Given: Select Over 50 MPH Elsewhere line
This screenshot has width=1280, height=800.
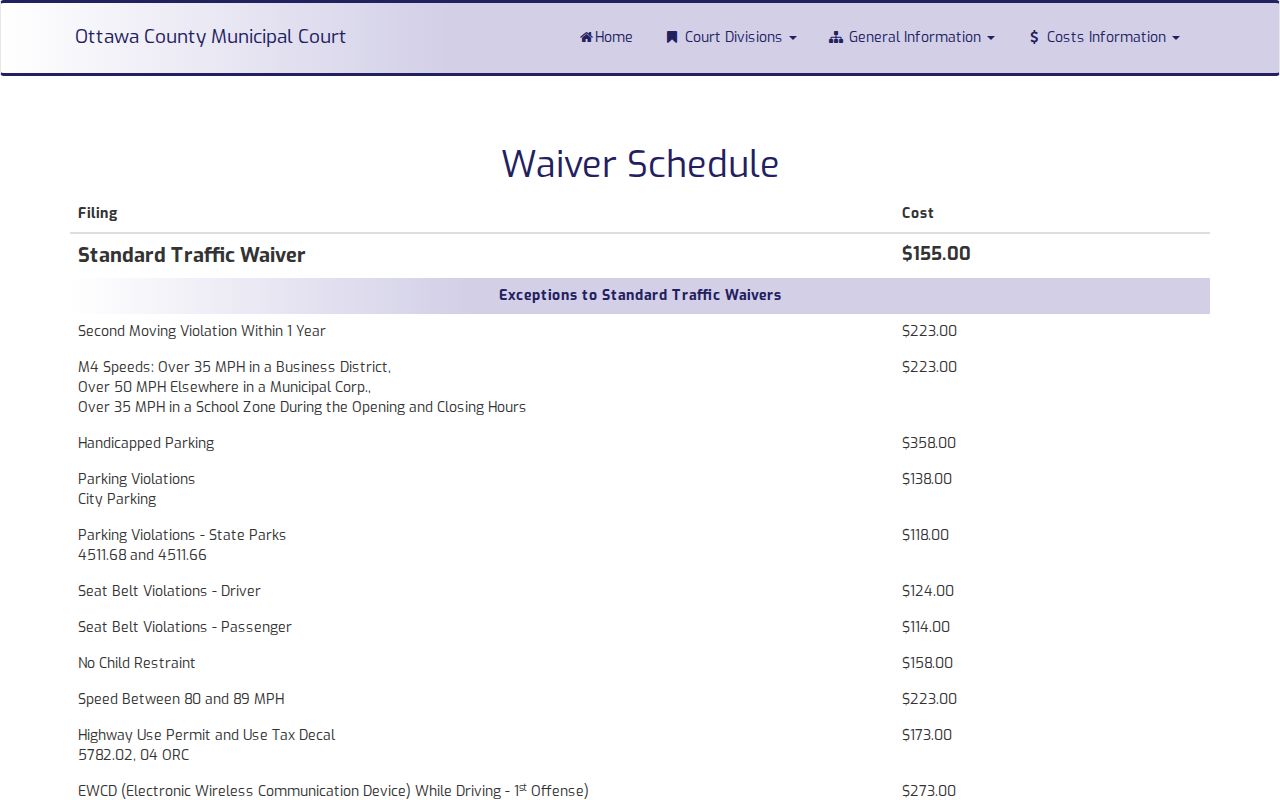Looking at the screenshot, I should click(225, 387).
